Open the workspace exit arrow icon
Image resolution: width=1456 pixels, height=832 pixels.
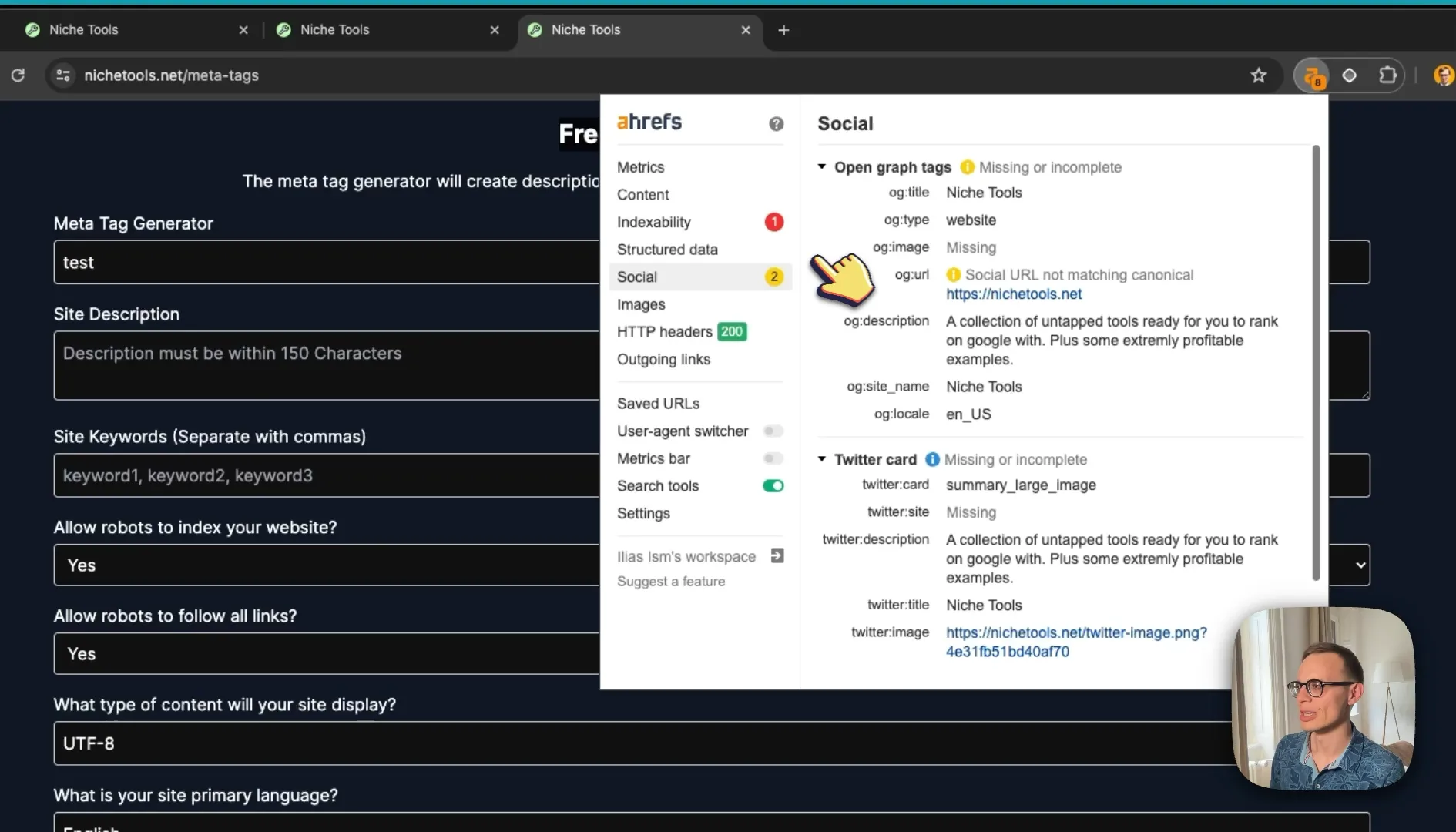pyautogui.click(x=777, y=556)
